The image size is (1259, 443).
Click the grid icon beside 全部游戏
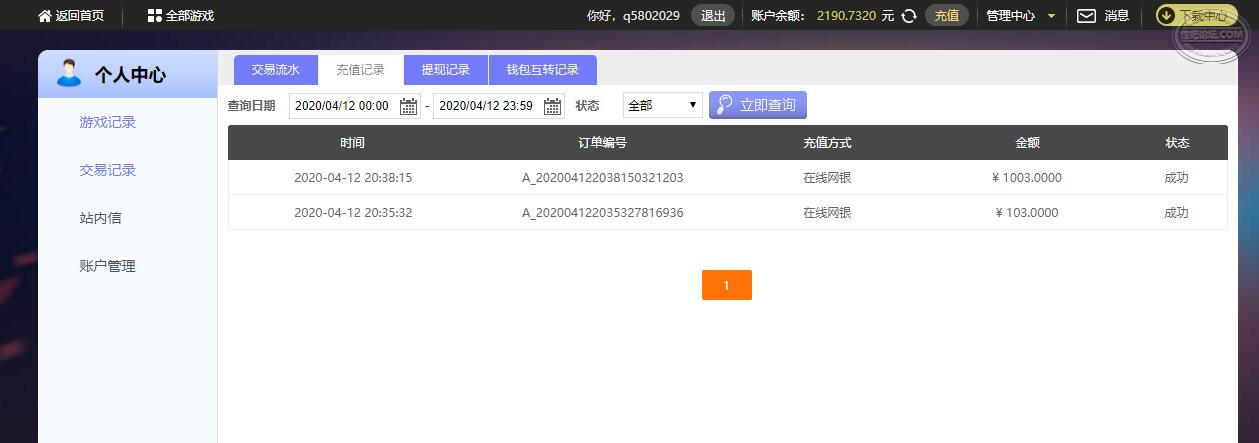click(x=154, y=16)
